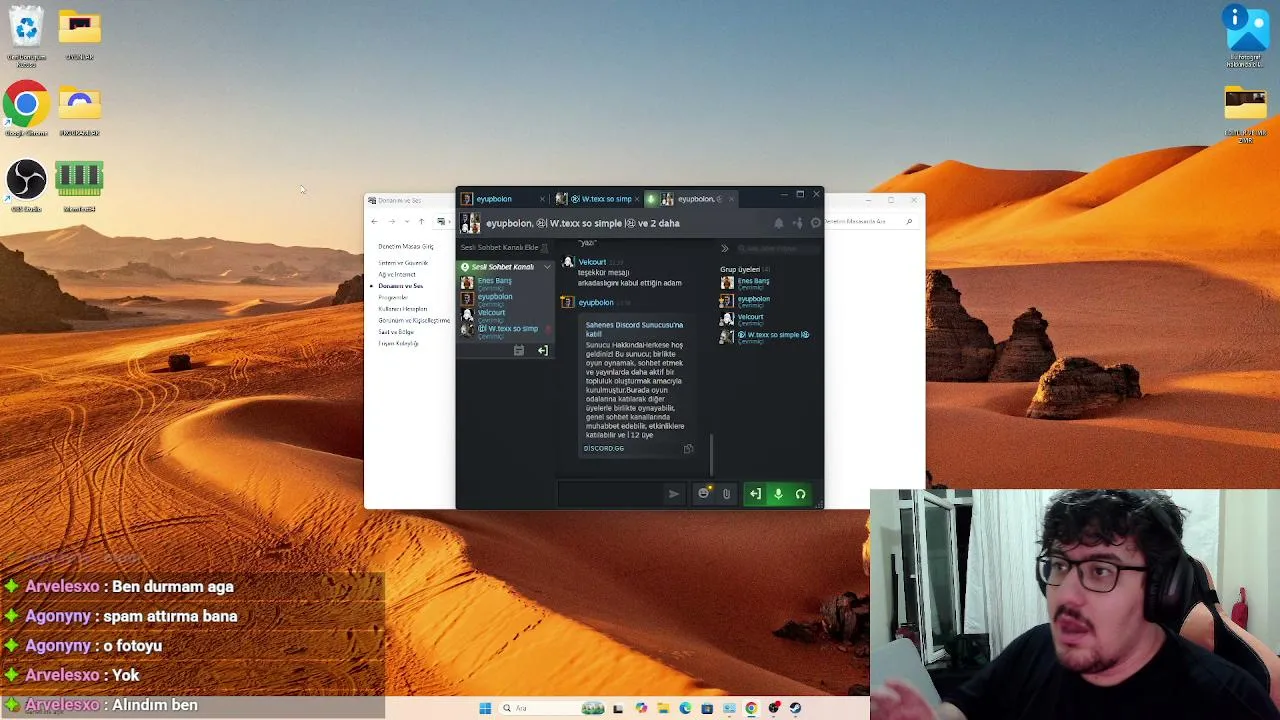This screenshot has height=720, width=1280.
Task: Collapse the Sesli Sohbet Kanalı section
Action: pos(547,267)
